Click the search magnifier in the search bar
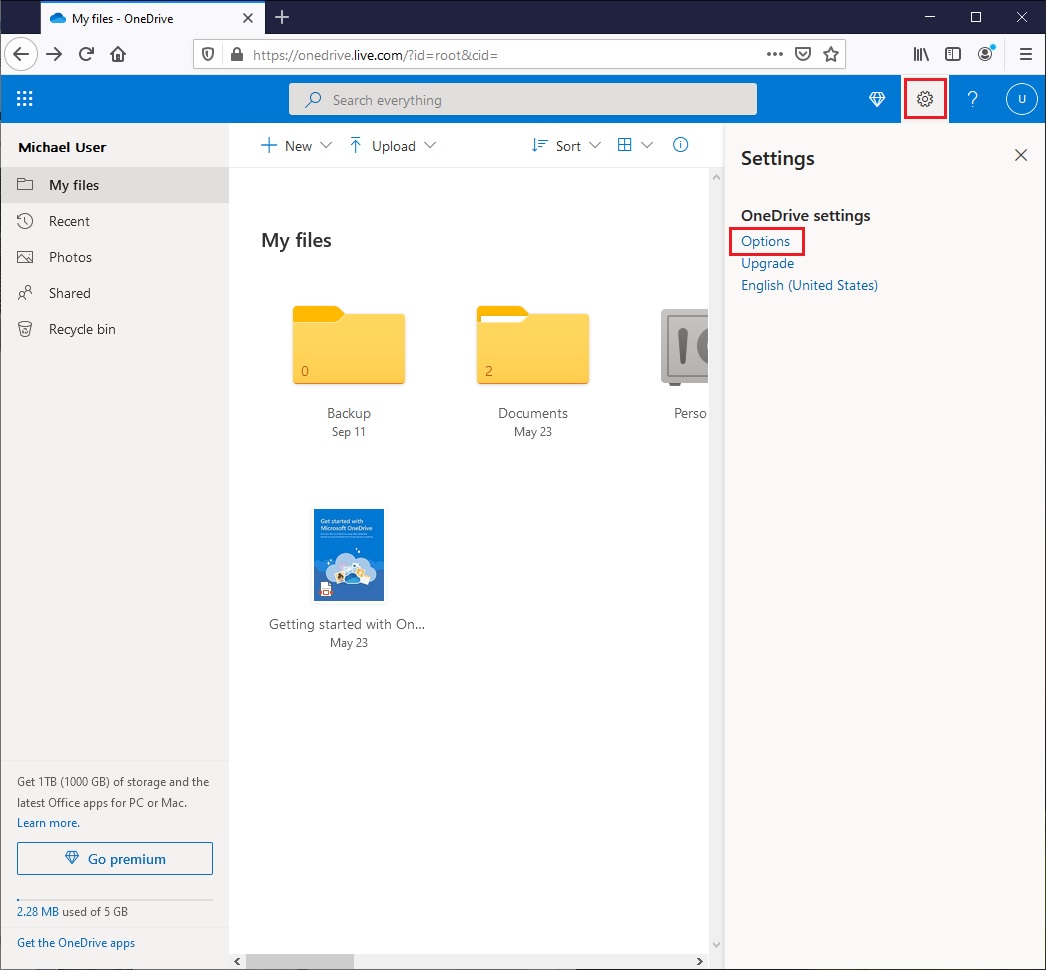The height and width of the screenshot is (970, 1046). tap(310, 99)
